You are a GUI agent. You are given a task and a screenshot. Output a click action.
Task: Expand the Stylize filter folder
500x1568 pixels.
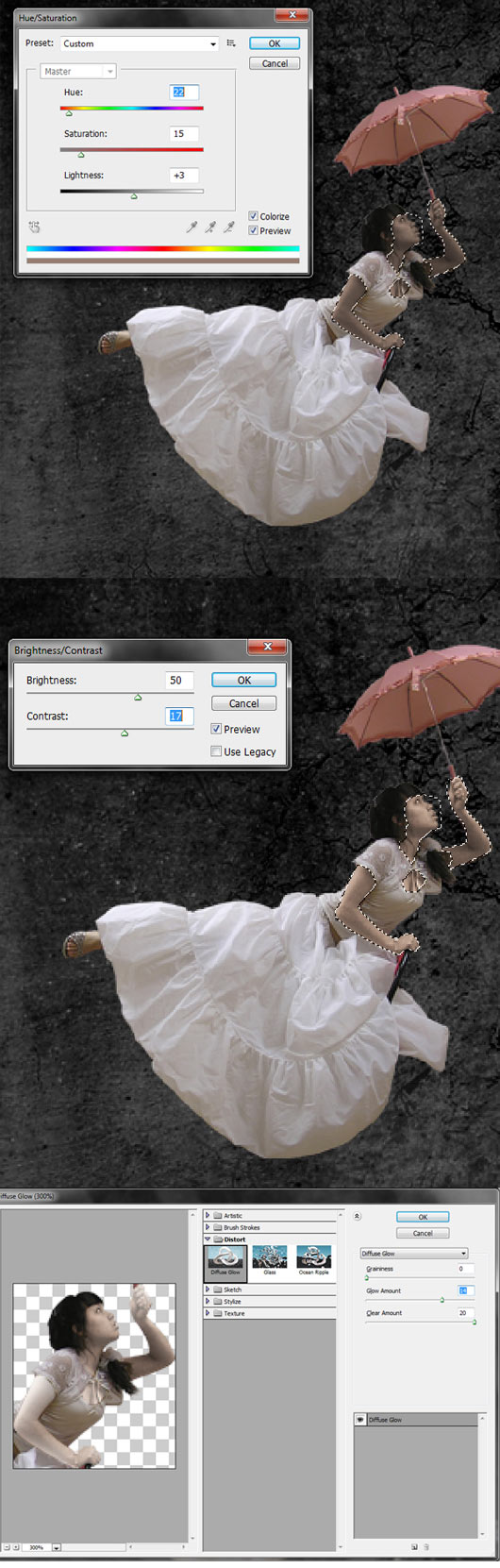[208, 1301]
